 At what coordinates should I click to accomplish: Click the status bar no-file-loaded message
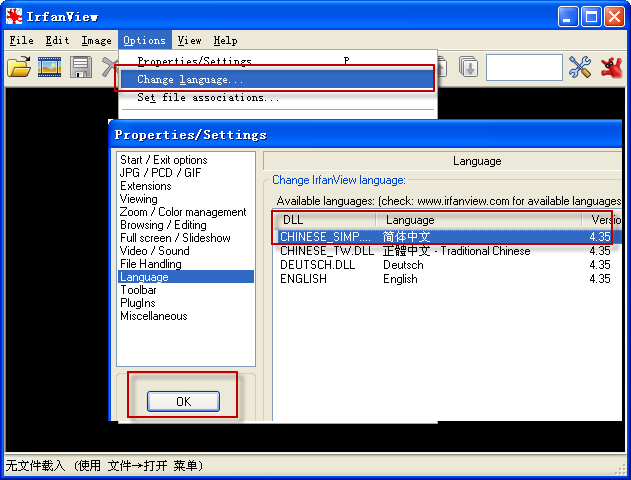104,466
